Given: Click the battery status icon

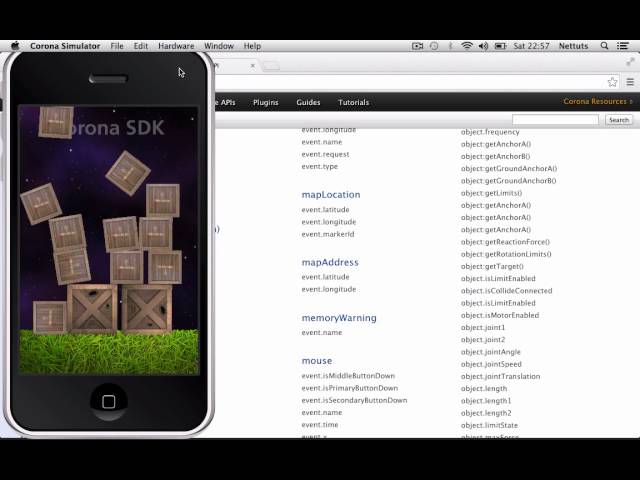Looking at the screenshot, I should (500, 46).
